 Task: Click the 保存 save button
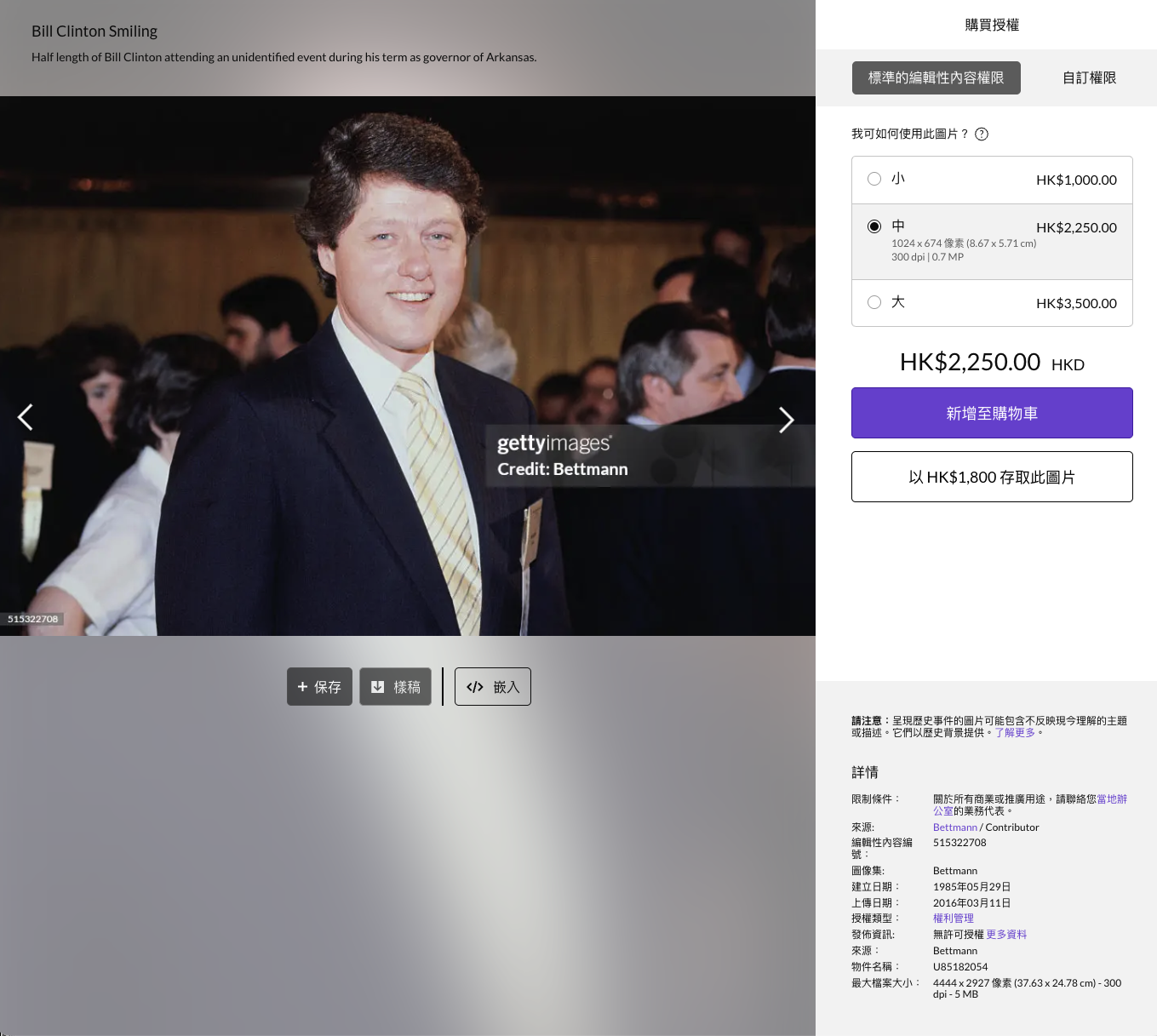pyautogui.click(x=319, y=687)
